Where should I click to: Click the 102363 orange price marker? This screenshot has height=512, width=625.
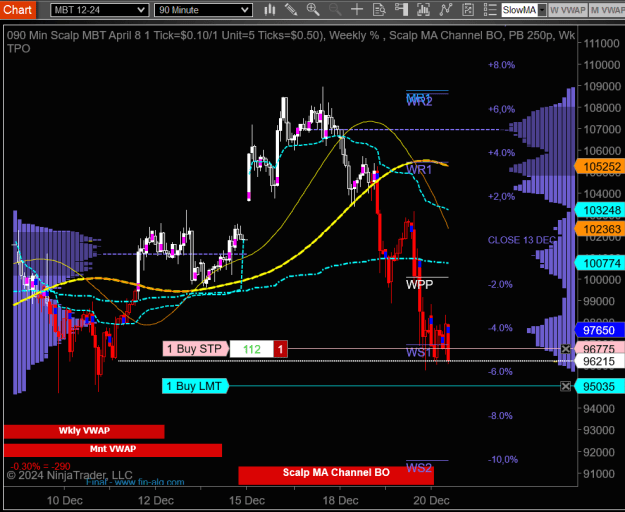599,229
